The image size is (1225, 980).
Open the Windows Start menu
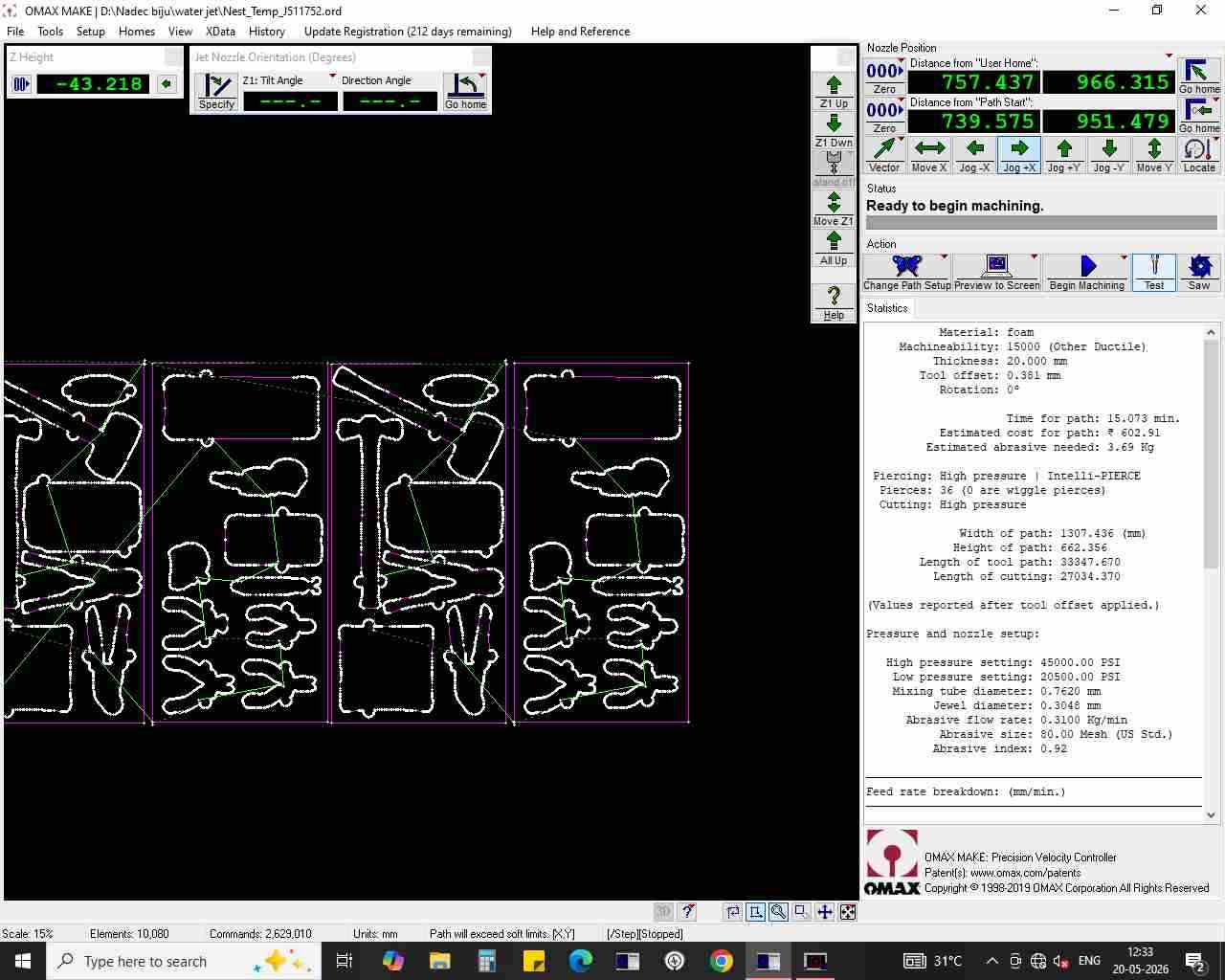click(x=23, y=961)
